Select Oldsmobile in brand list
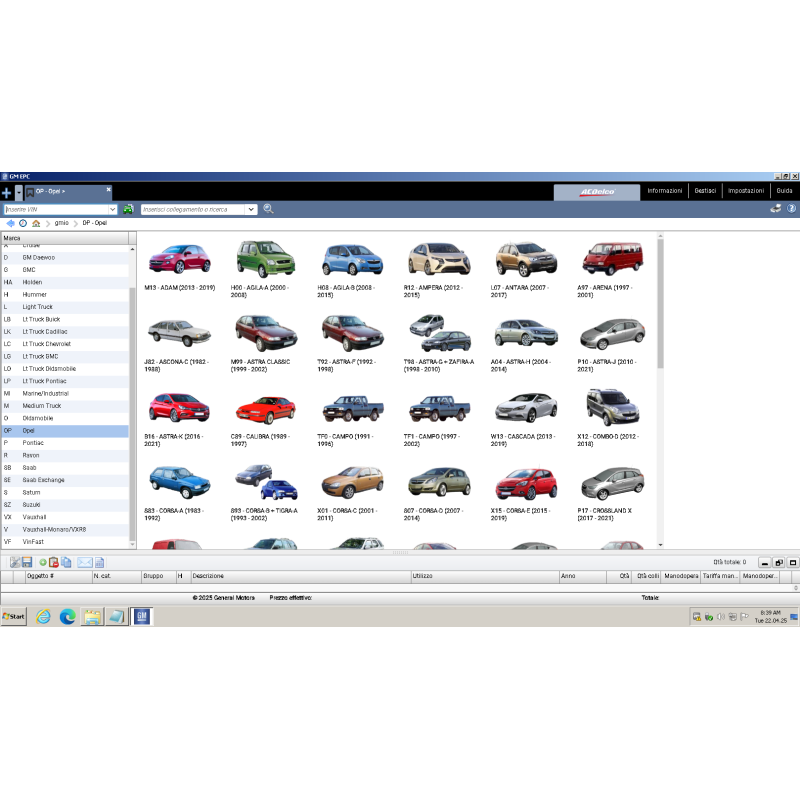 tap(65, 418)
